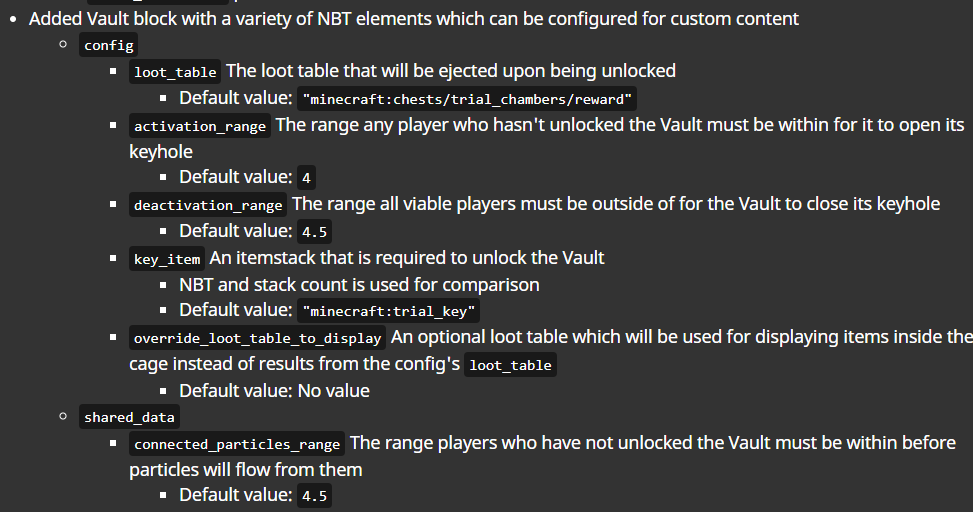This screenshot has width=973, height=512.
Task: Click the deactivation_range code label
Action: coord(208,205)
